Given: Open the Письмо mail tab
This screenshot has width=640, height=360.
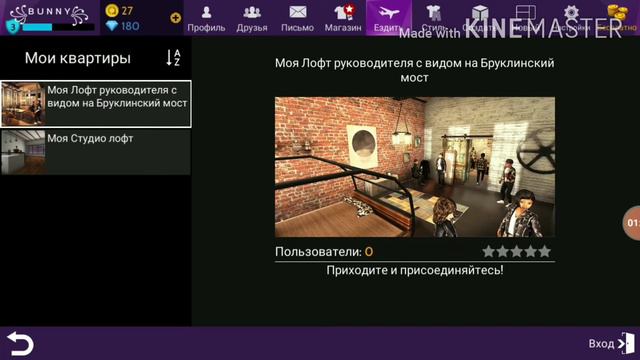Looking at the screenshot, I should pyautogui.click(x=298, y=18).
